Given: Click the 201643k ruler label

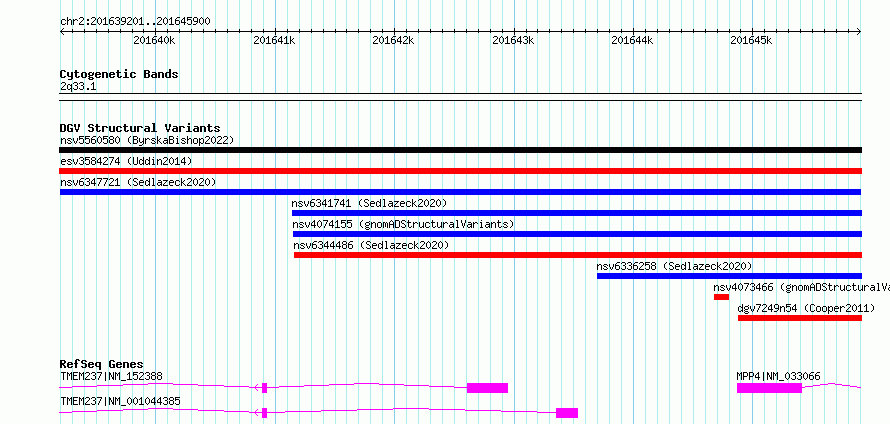Looking at the screenshot, I should click(513, 41).
